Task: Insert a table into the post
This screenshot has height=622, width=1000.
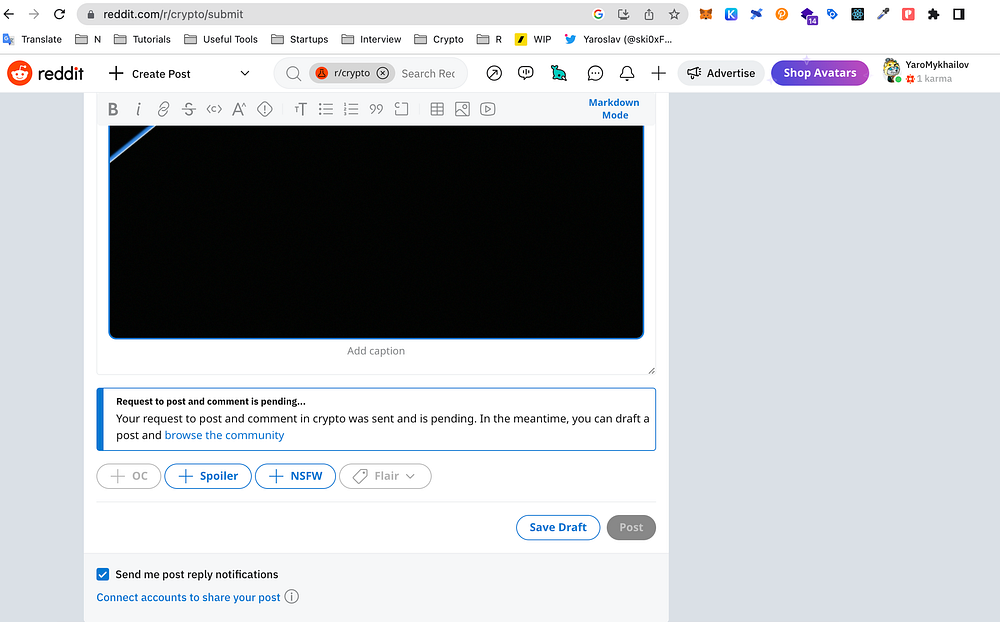Action: (437, 109)
